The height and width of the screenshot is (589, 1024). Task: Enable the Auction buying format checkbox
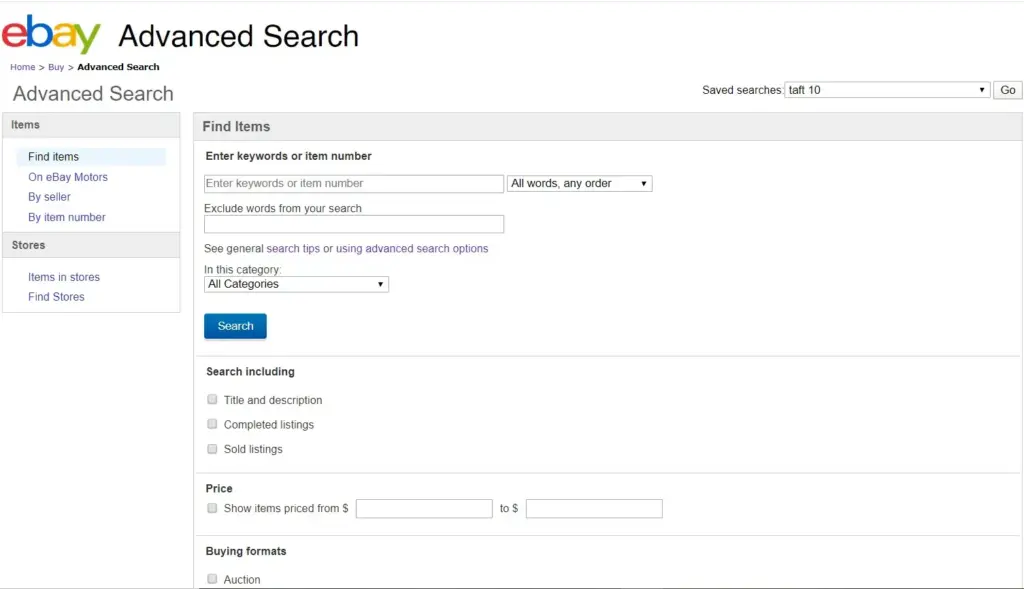212,579
